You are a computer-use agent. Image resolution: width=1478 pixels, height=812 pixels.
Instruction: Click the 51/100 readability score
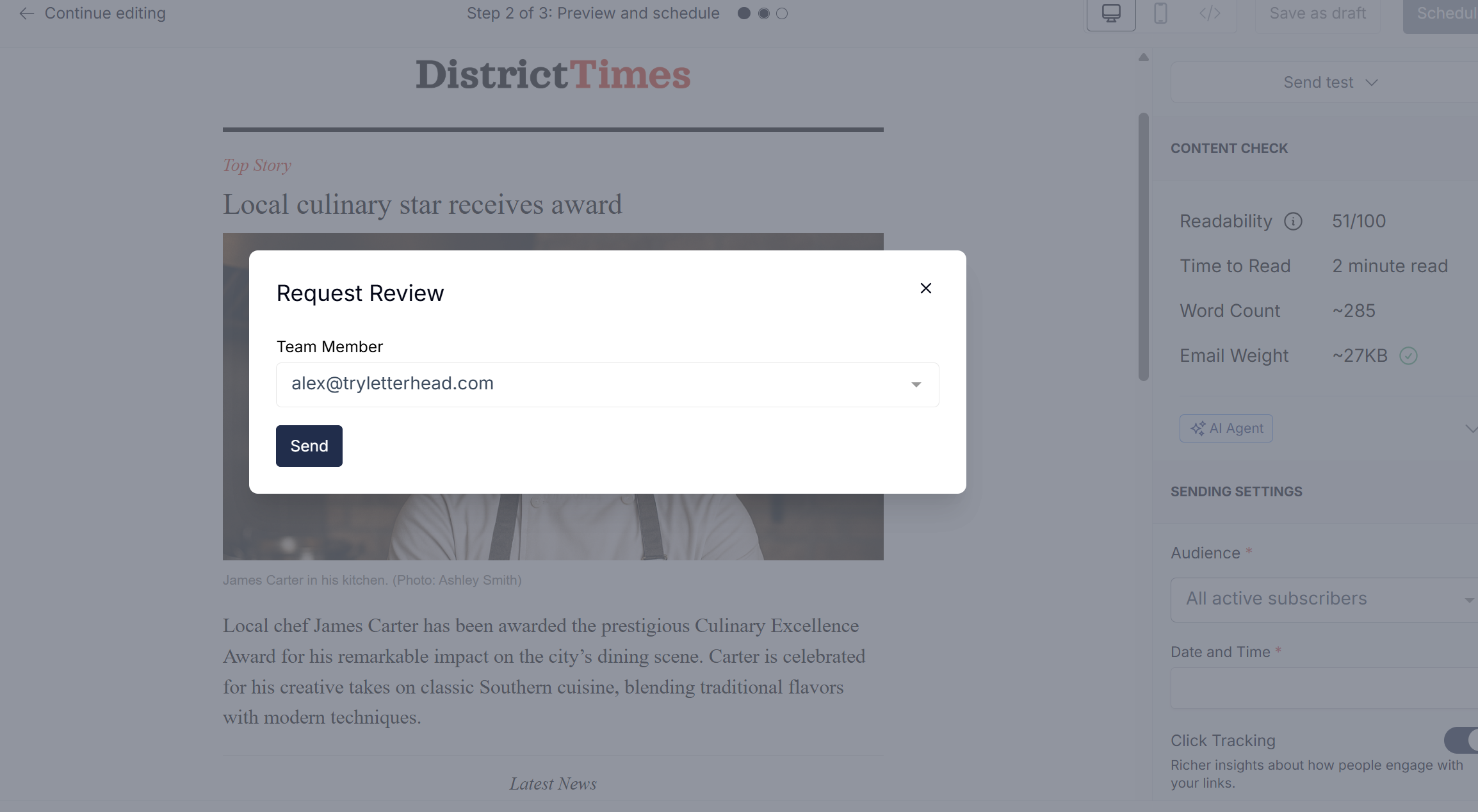click(x=1359, y=222)
